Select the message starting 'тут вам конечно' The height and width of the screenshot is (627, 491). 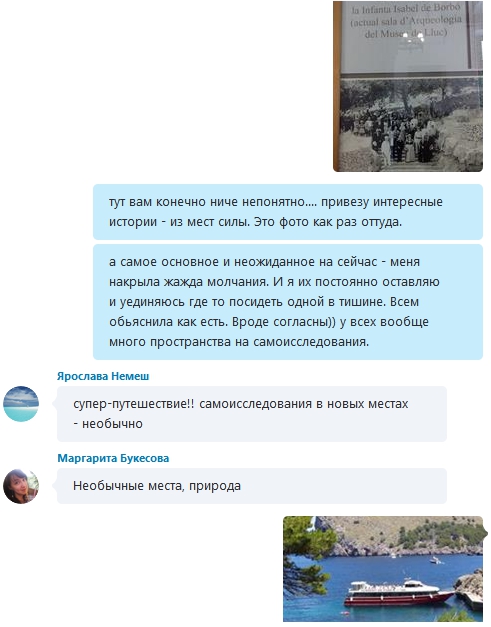(x=288, y=212)
